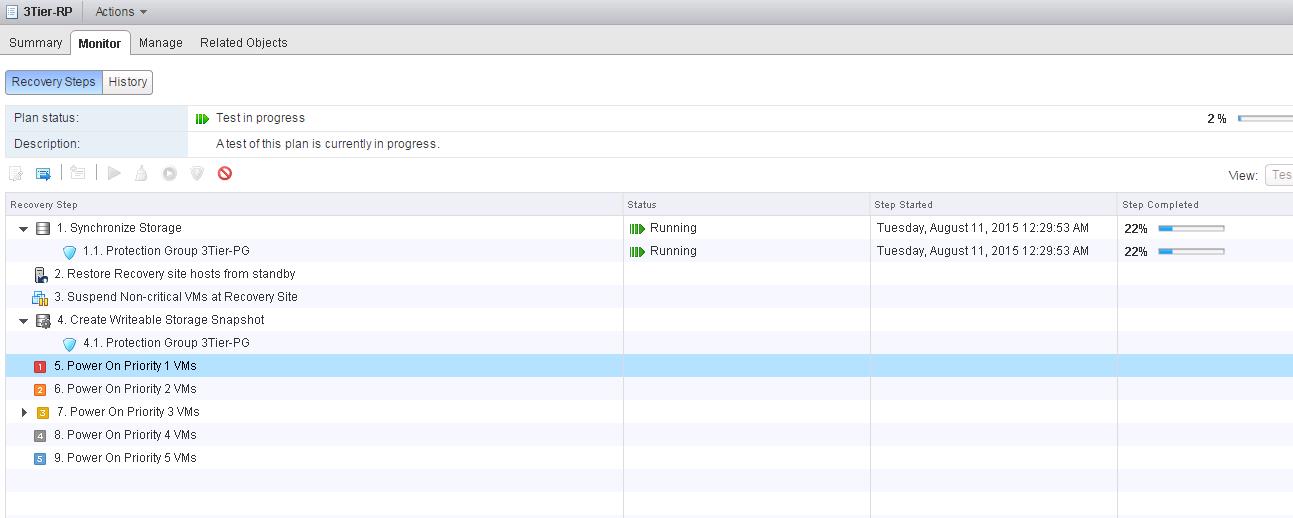The height and width of the screenshot is (518, 1293).
Task: Click the Edit recovery plan toolbar icon
Action: (x=16, y=173)
